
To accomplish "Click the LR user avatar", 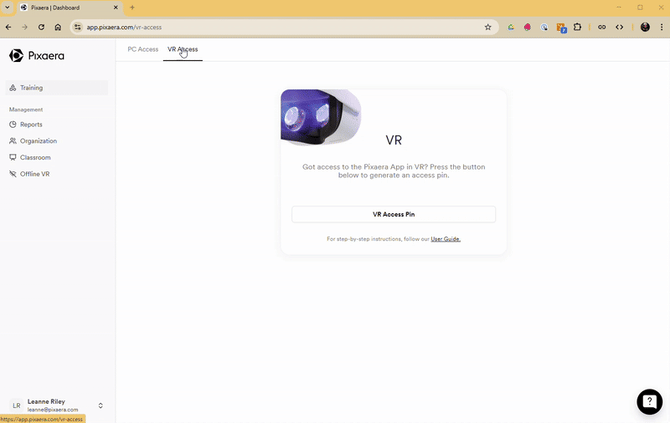I will (16, 405).
